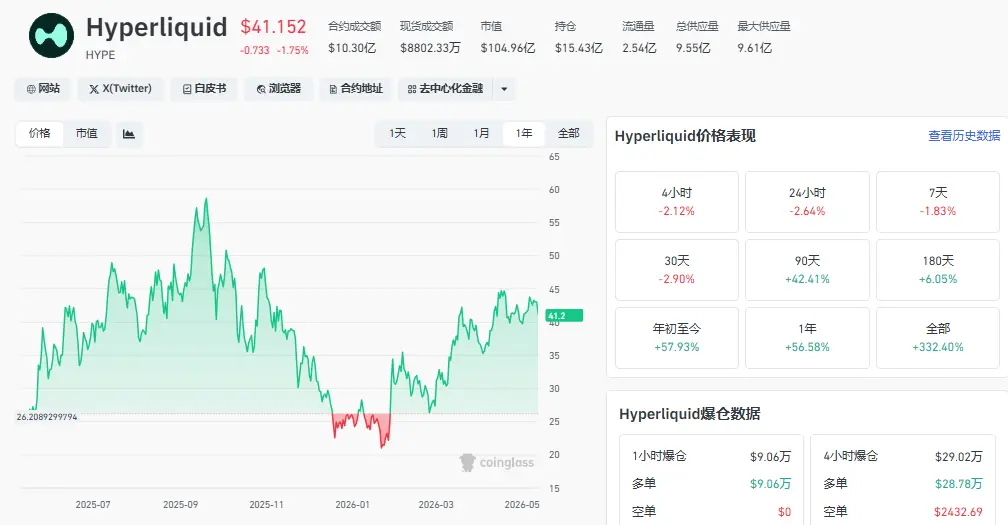Select the 1周 time range
This screenshot has height=525, width=1008.
click(x=440, y=134)
